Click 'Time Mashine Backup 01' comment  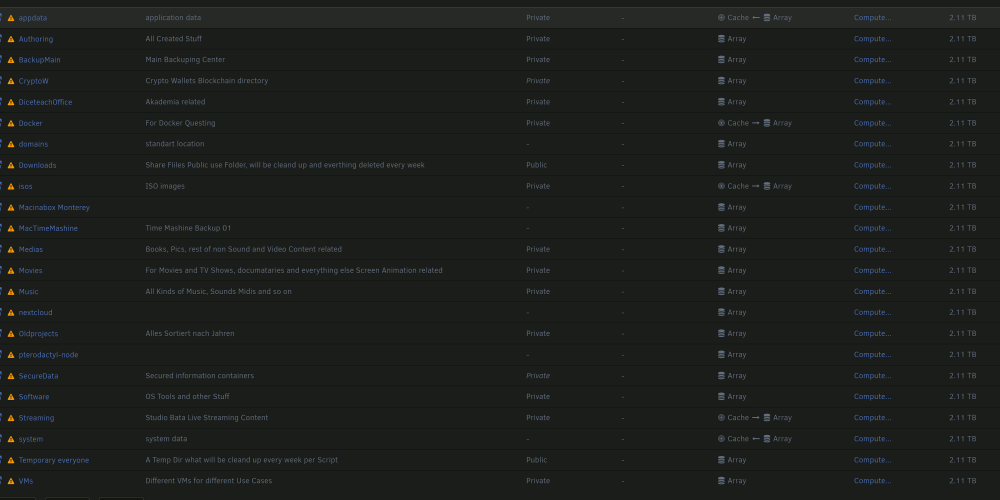point(188,228)
